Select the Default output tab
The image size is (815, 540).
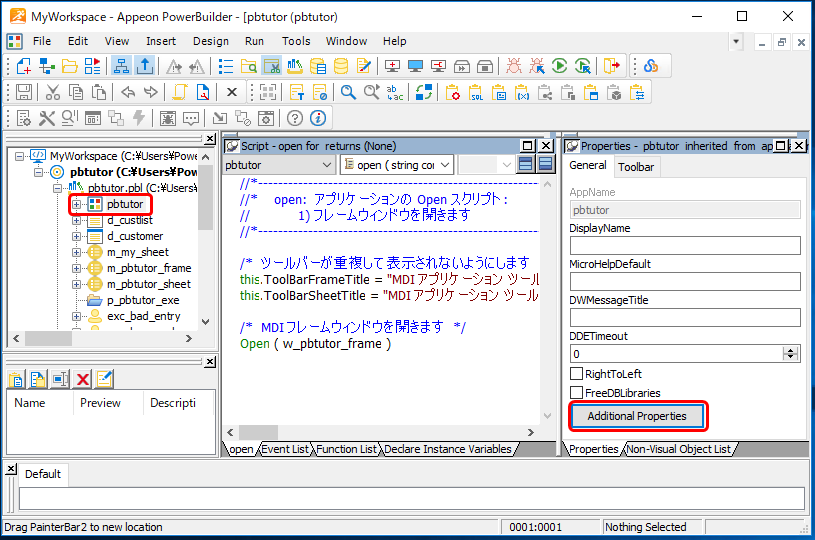[43, 474]
